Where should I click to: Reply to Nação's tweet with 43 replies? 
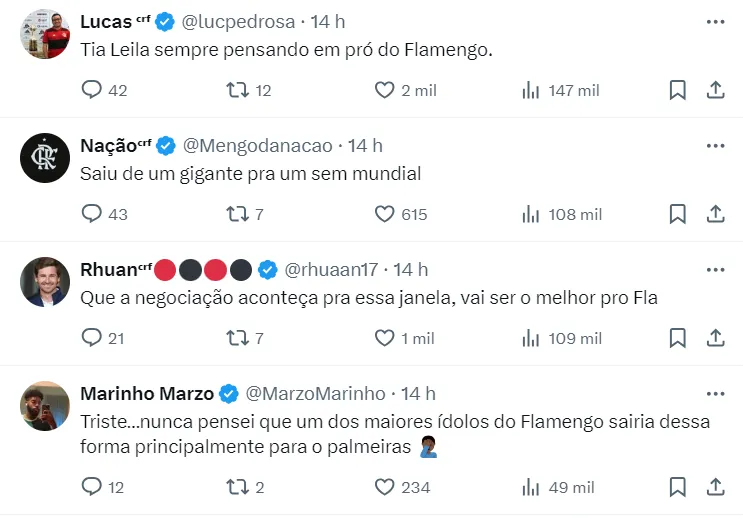pos(92,214)
